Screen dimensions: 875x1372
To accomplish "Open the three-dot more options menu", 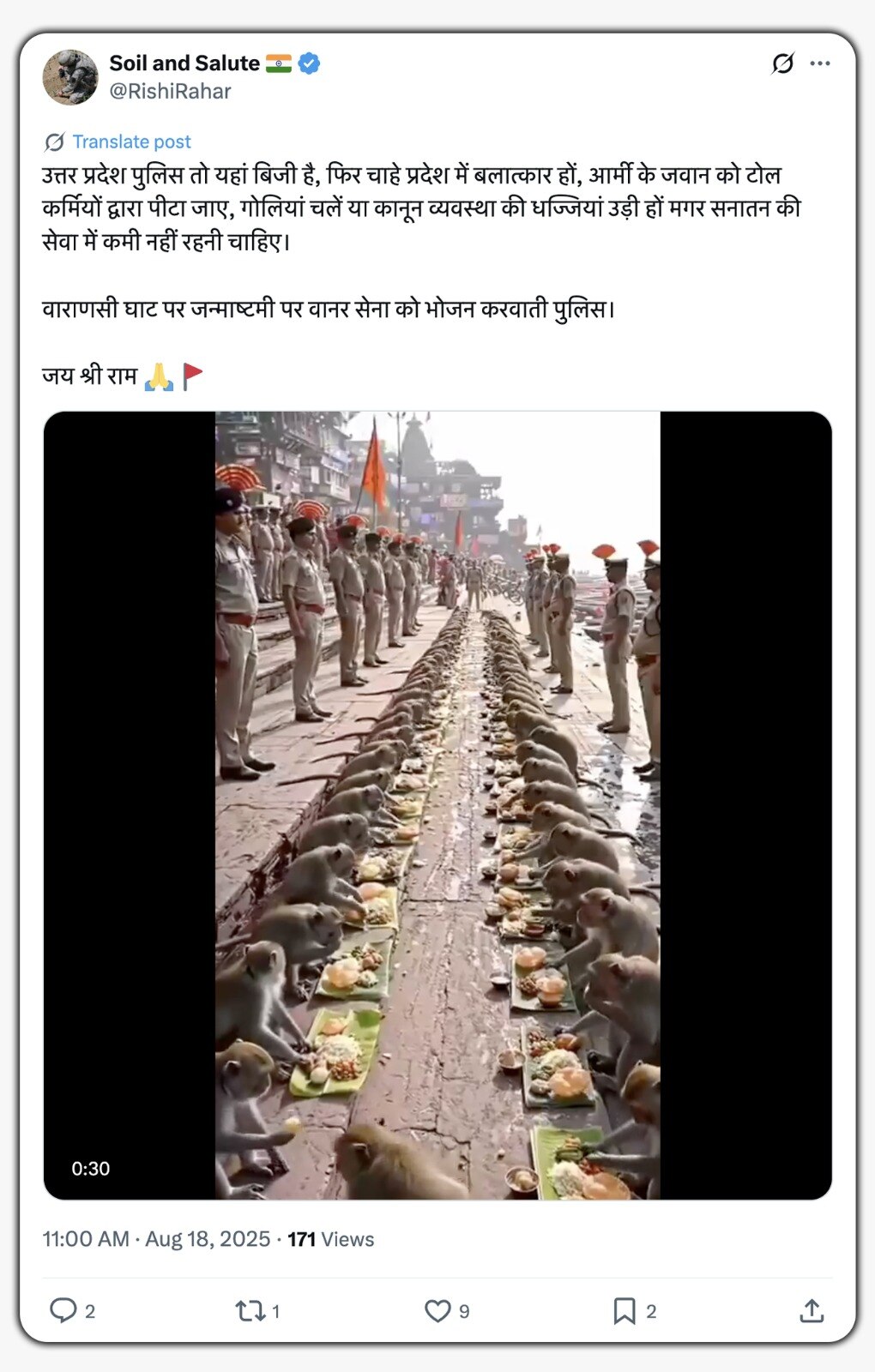I will point(820,63).
